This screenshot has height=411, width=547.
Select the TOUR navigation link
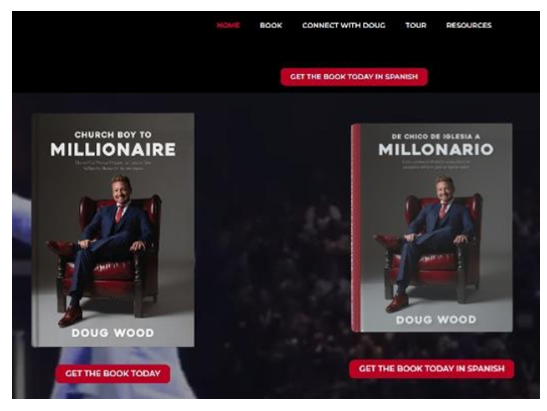click(x=415, y=25)
